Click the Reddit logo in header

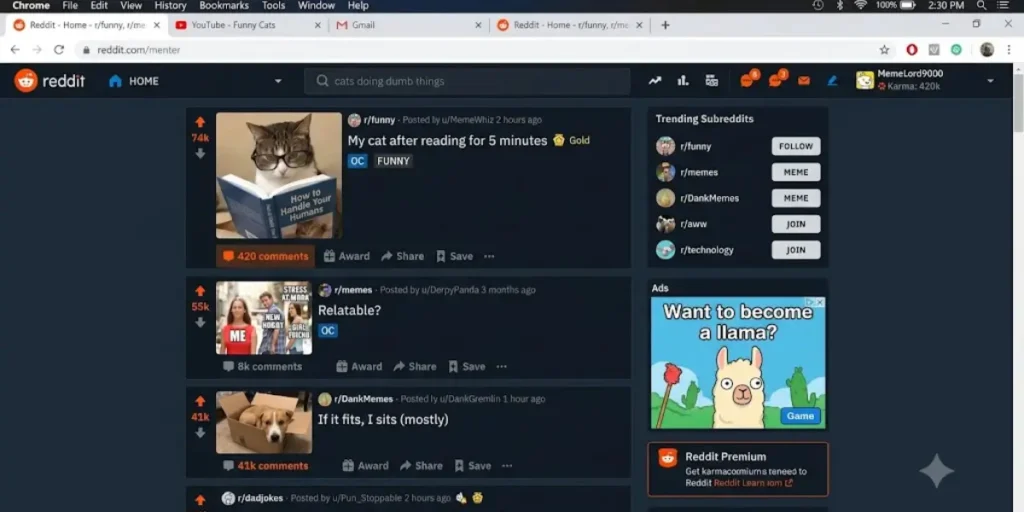tap(50, 81)
